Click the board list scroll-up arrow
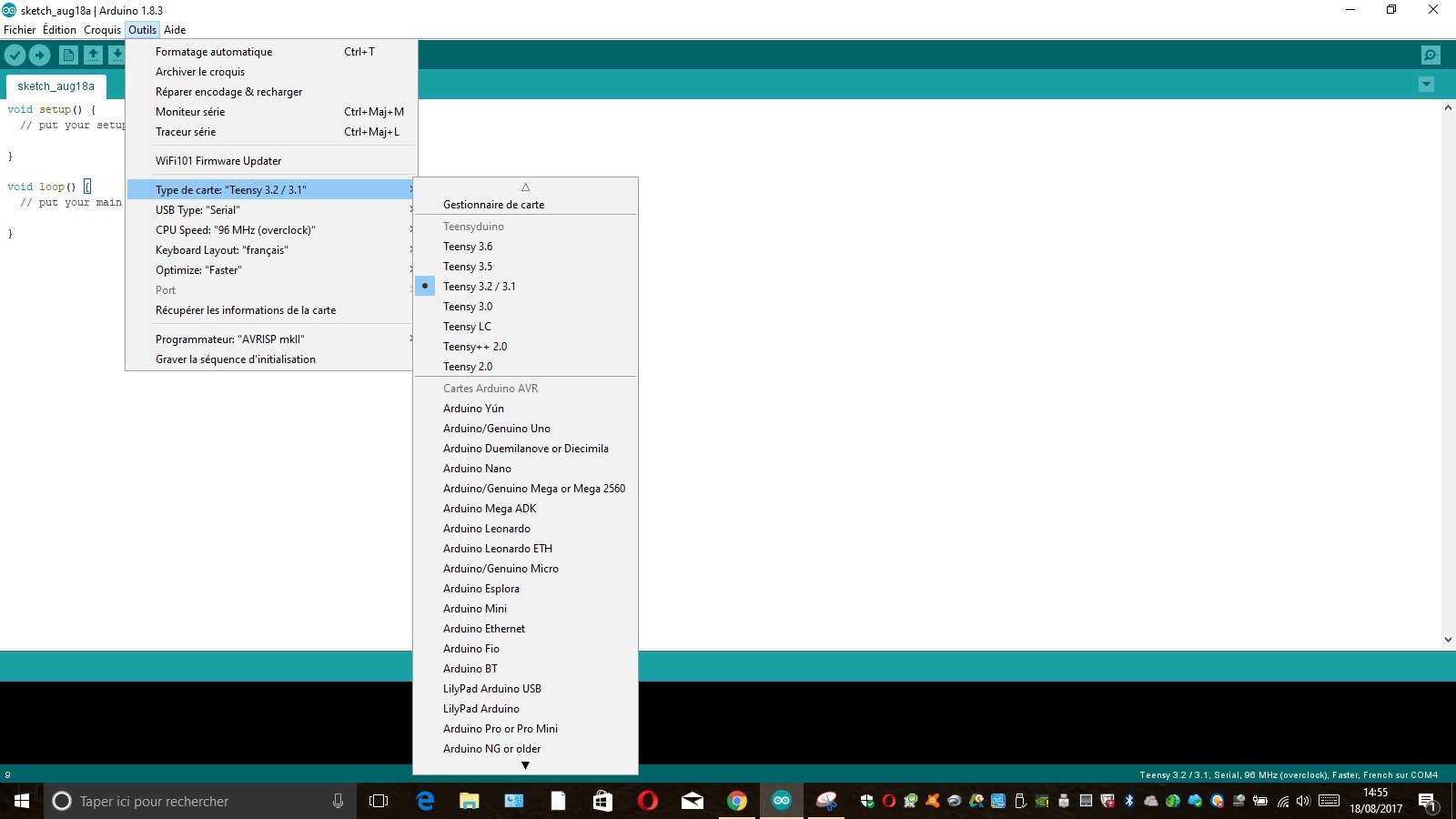This screenshot has height=819, width=1456. click(x=525, y=187)
